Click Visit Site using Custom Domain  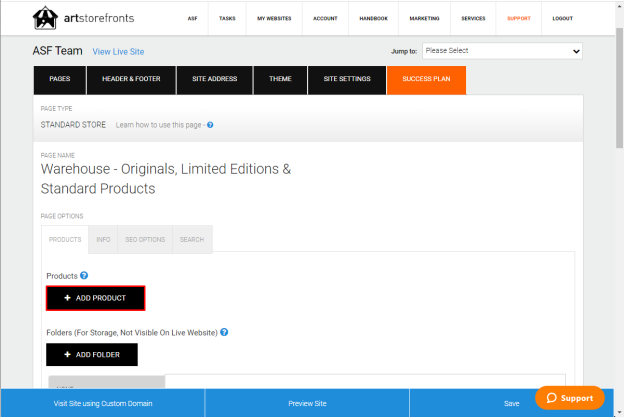pos(103,403)
